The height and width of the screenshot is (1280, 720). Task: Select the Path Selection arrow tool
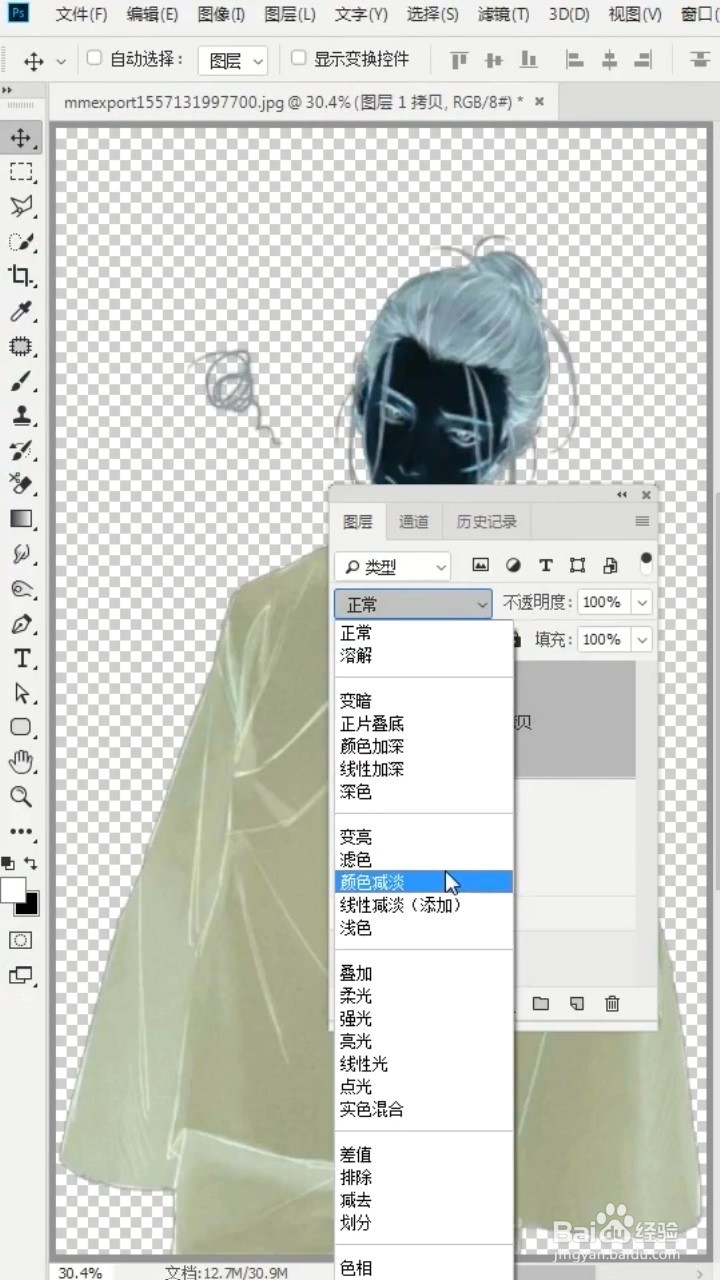tap(21, 693)
